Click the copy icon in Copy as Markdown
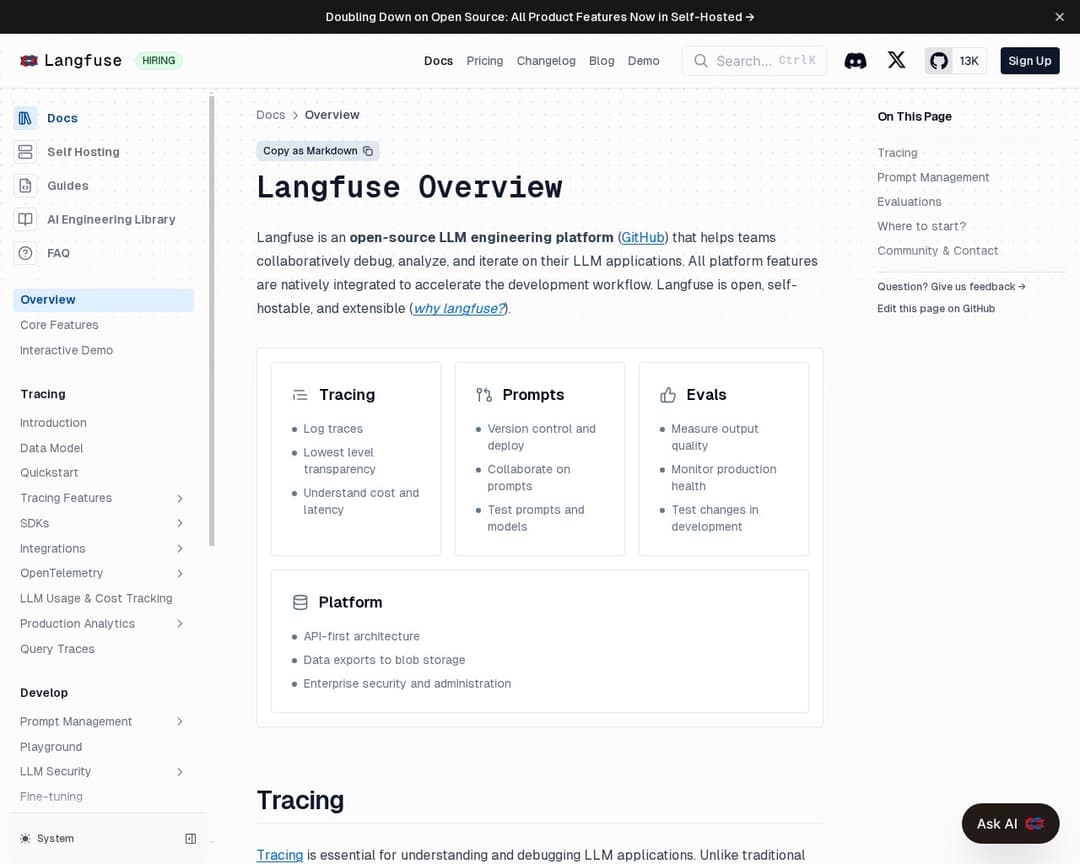The height and width of the screenshot is (864, 1080). [x=368, y=151]
